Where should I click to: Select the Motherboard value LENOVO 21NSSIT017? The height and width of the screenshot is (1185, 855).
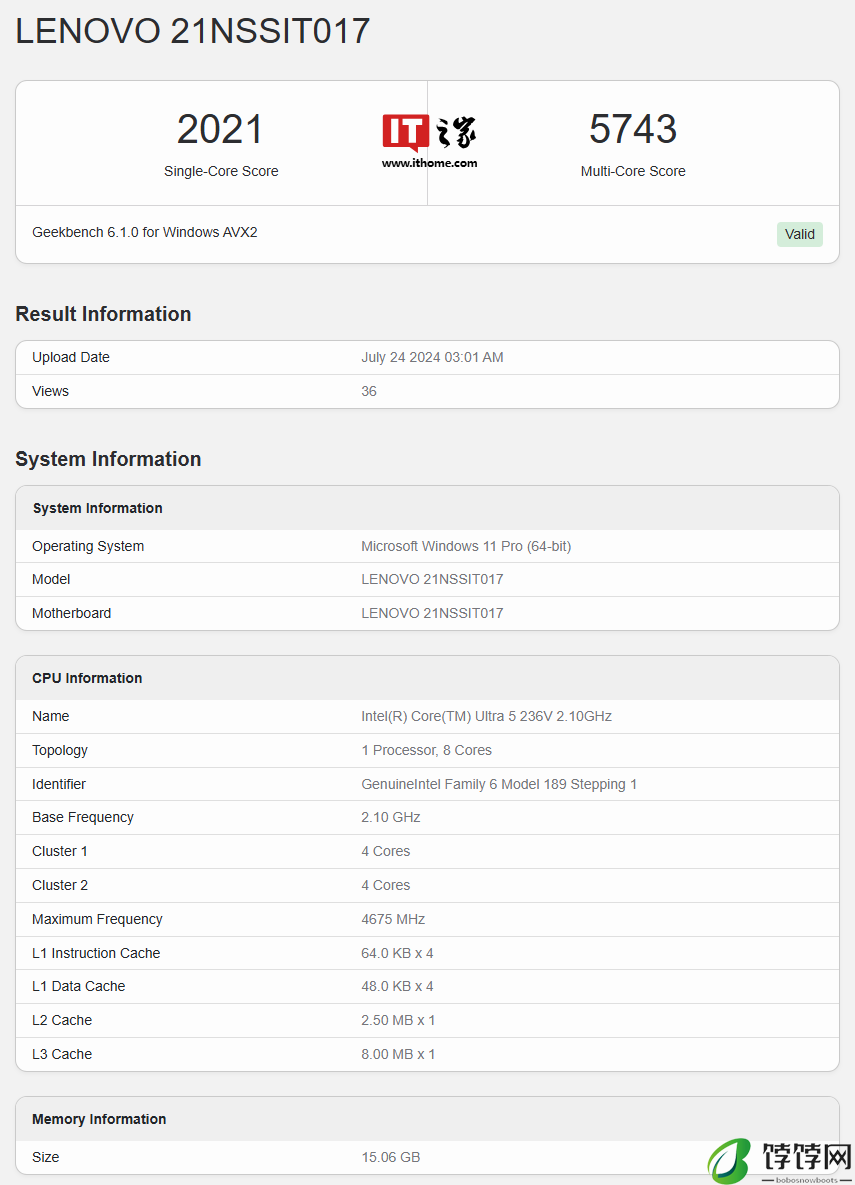point(432,614)
